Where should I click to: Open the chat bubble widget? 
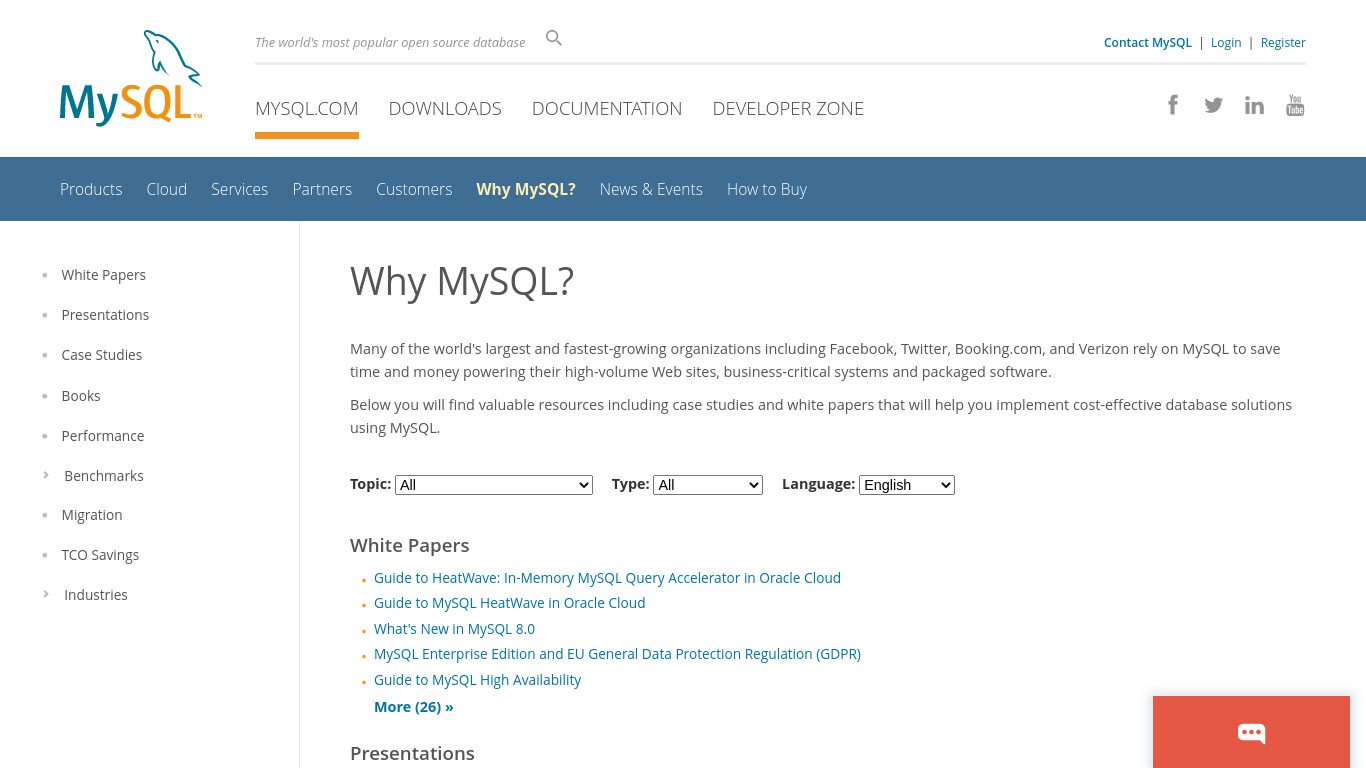pos(1251,732)
